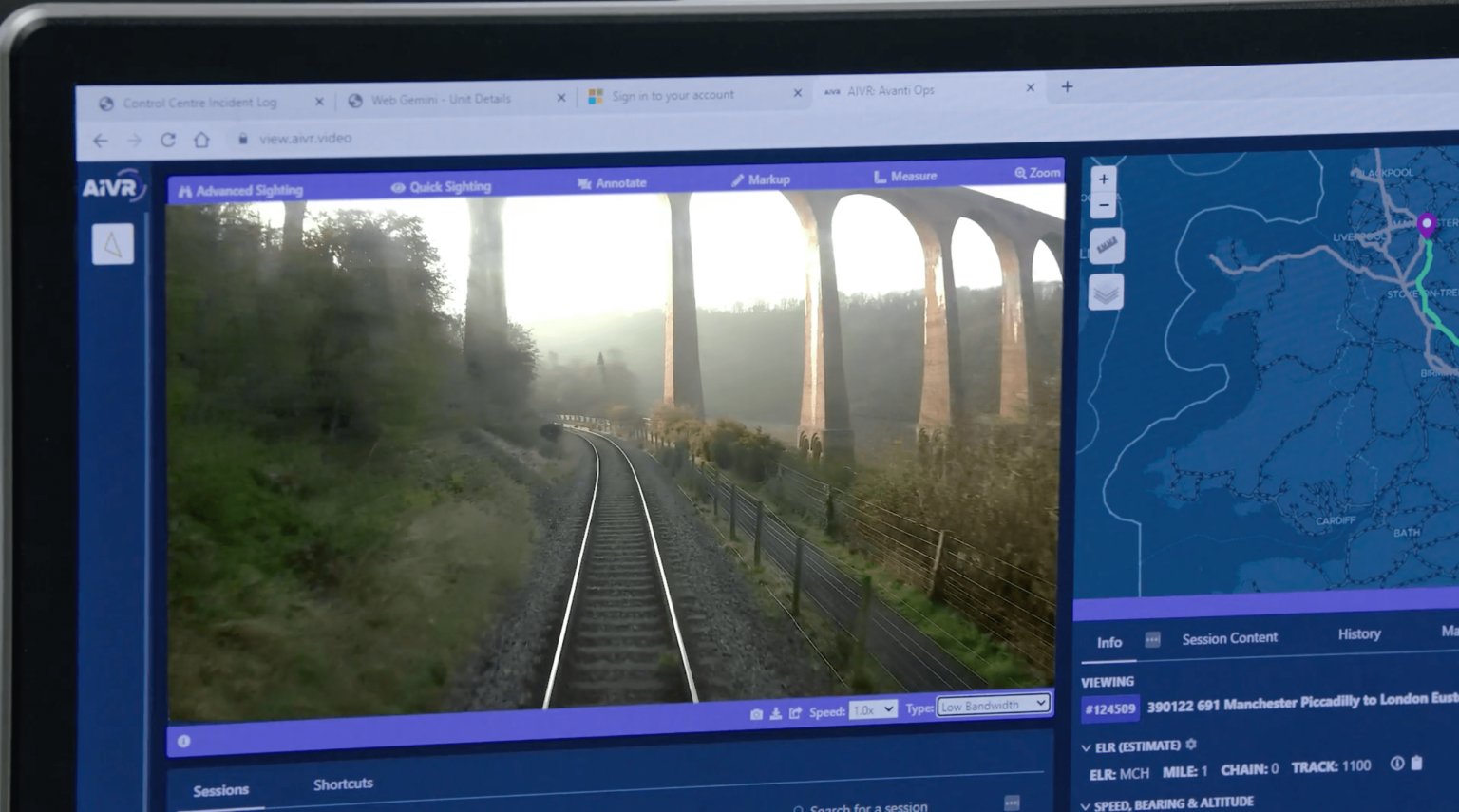Switch to the Shortcuts tab
1459x812 pixels.
(342, 783)
